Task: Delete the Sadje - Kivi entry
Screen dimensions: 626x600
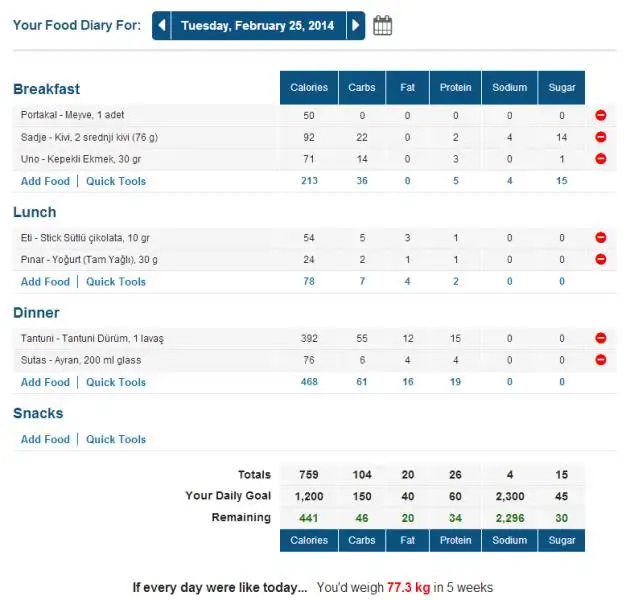Action: (x=600, y=137)
